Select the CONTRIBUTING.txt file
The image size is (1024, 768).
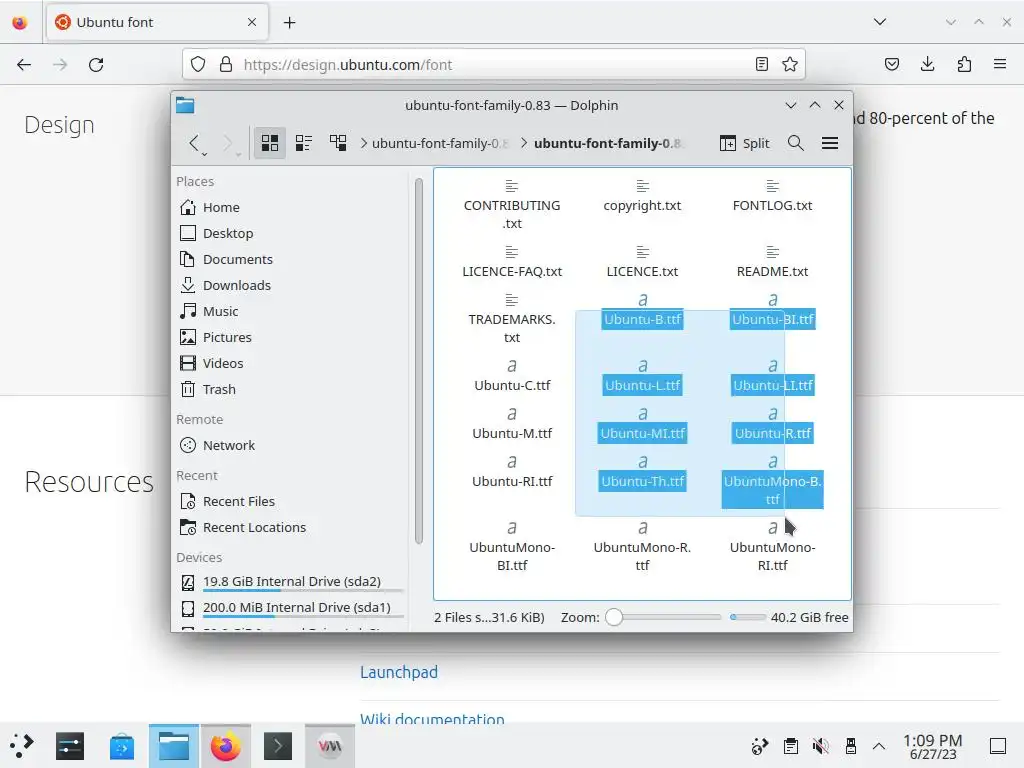click(512, 204)
